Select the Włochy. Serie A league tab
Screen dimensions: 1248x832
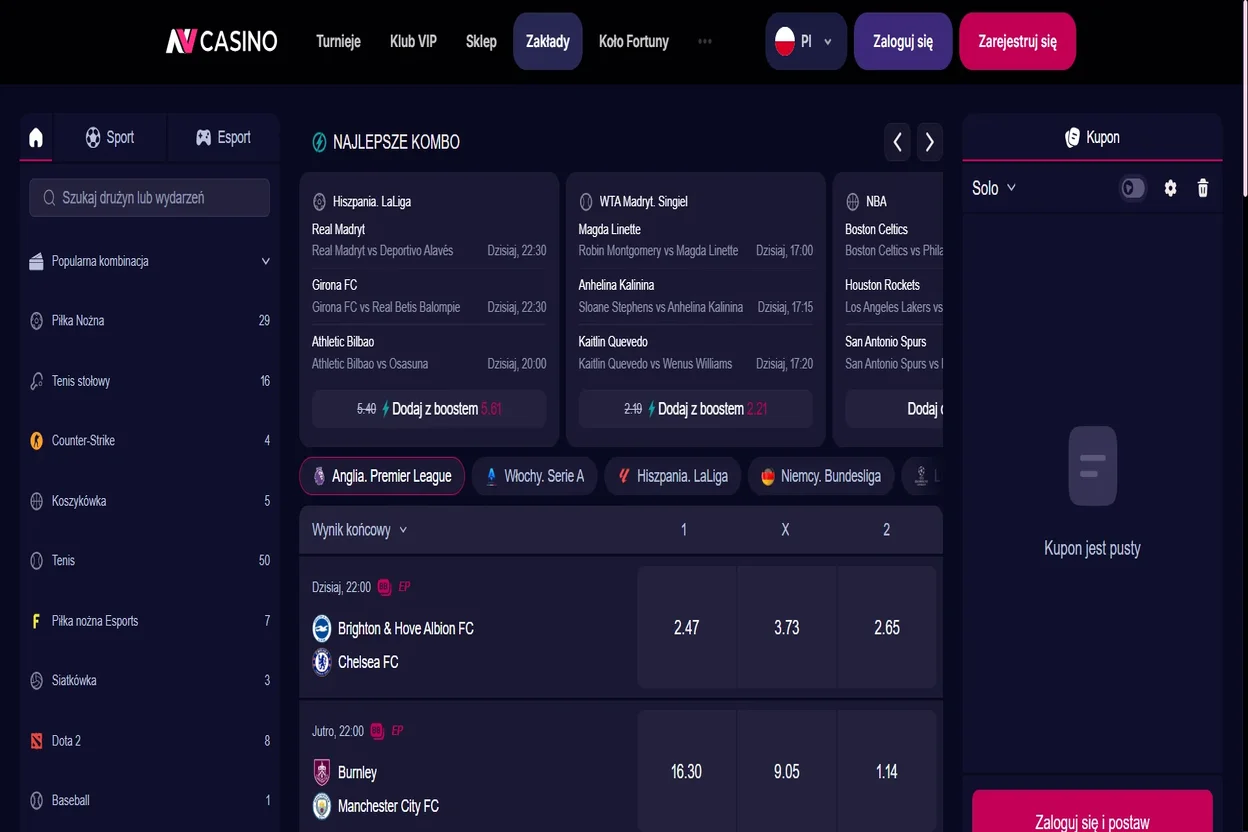[x=535, y=476]
